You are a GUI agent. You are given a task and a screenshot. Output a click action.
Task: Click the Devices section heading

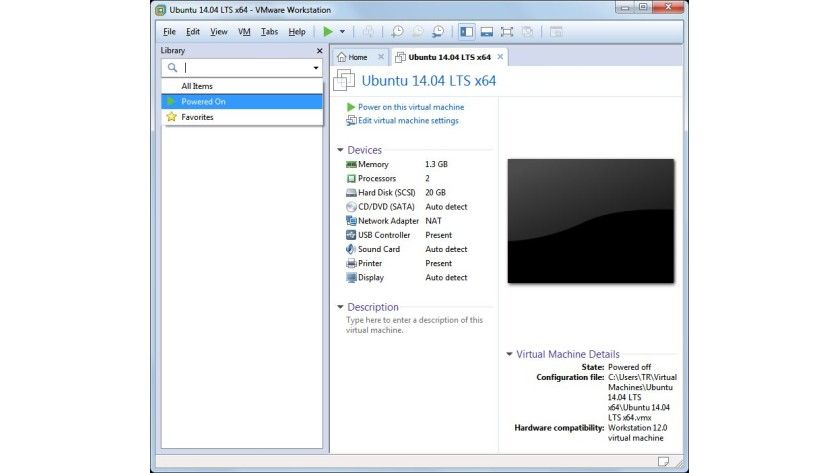coord(364,150)
